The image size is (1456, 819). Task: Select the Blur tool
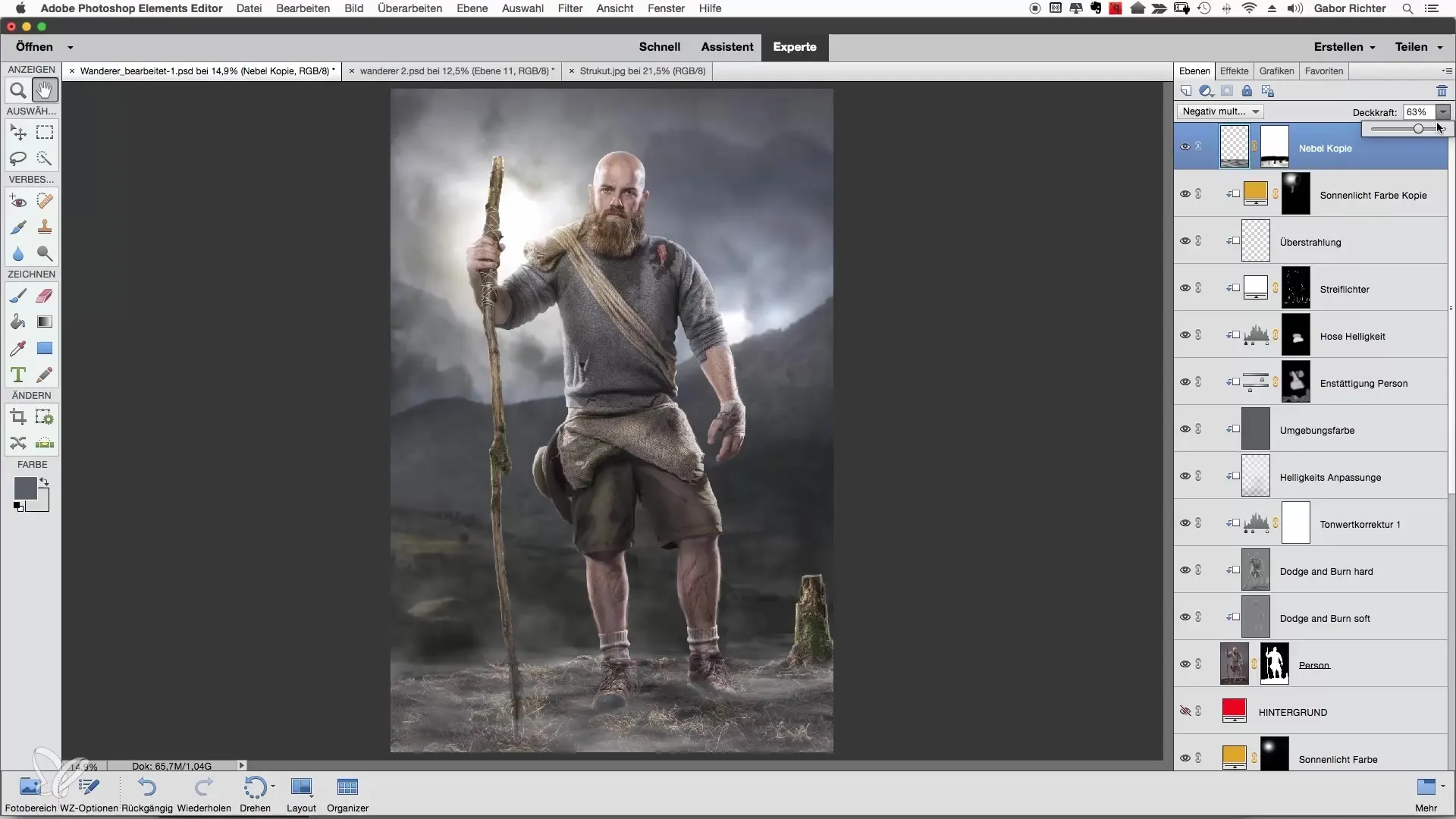coord(18,253)
